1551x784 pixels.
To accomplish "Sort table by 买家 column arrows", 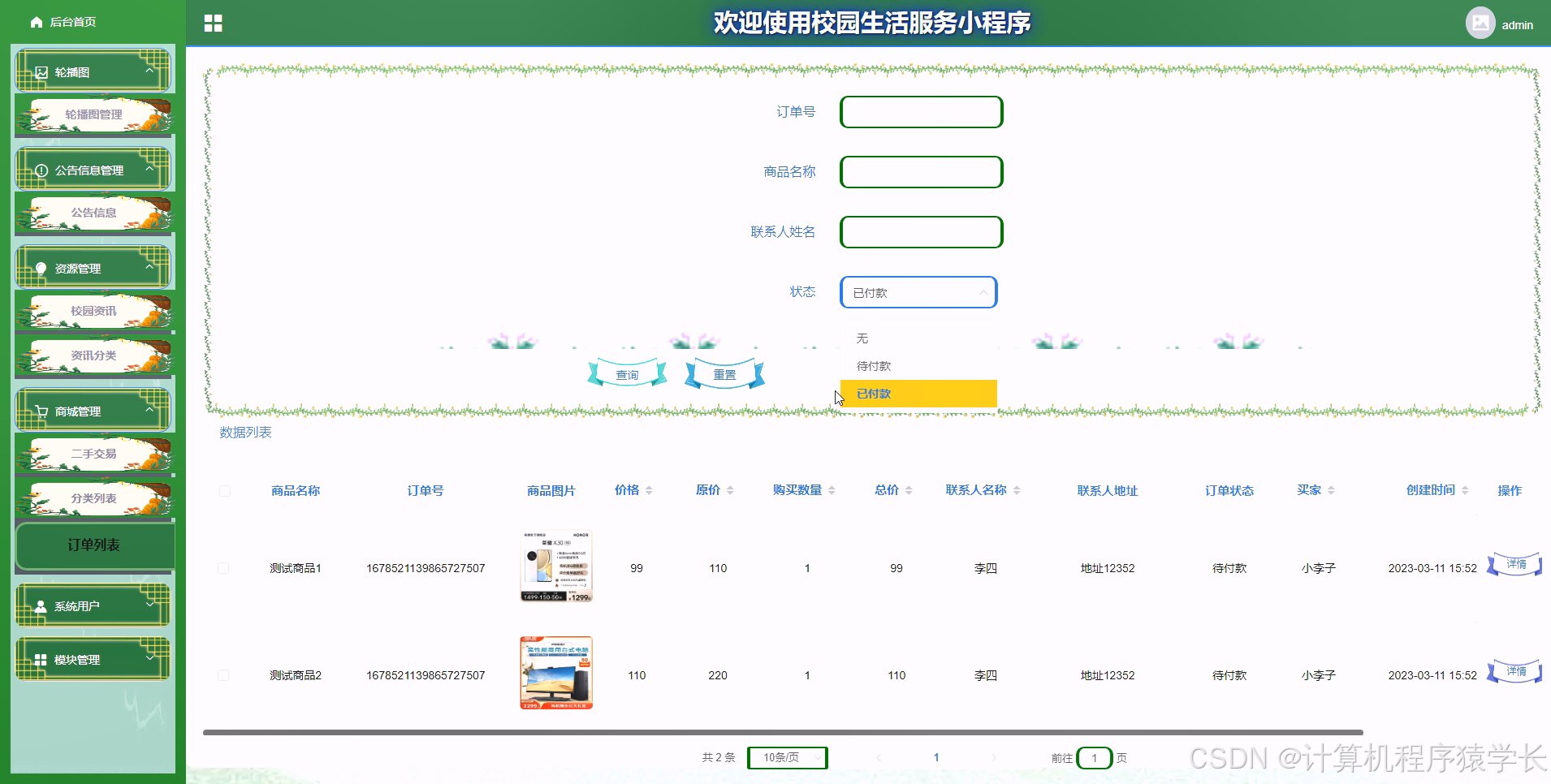I will click(x=1331, y=490).
